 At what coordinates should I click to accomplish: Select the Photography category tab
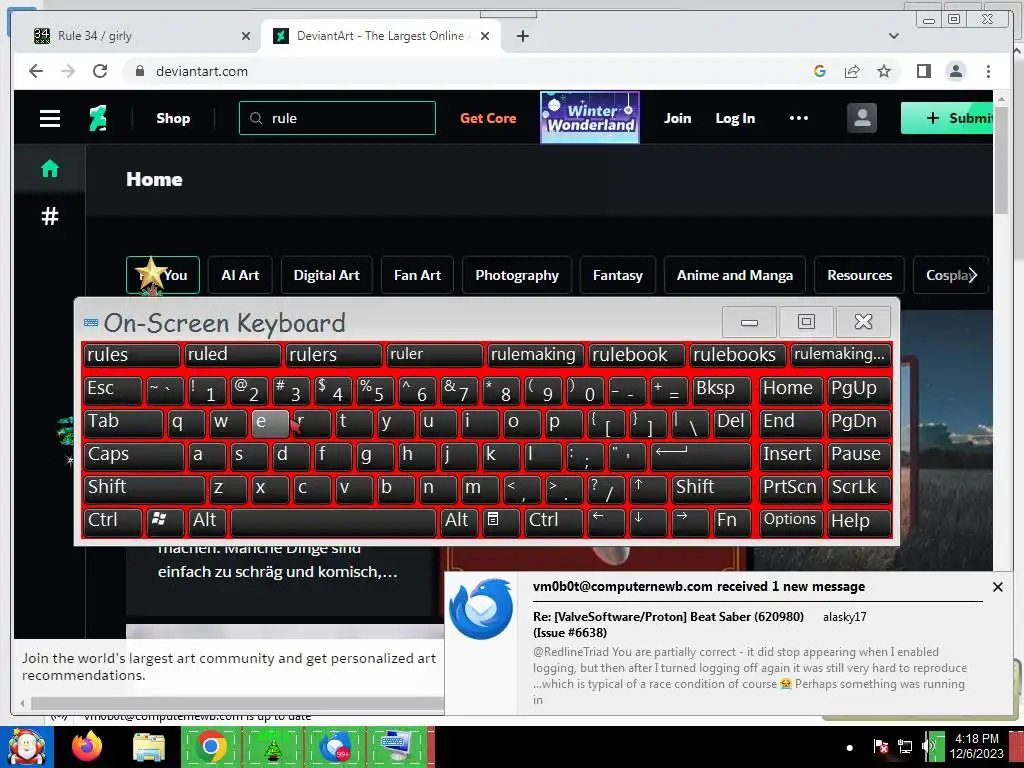(x=517, y=275)
